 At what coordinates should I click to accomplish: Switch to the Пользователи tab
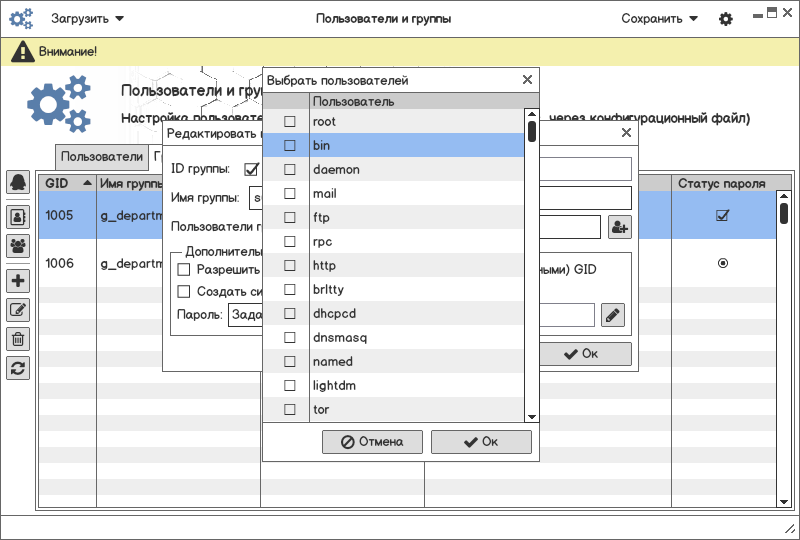pos(102,156)
